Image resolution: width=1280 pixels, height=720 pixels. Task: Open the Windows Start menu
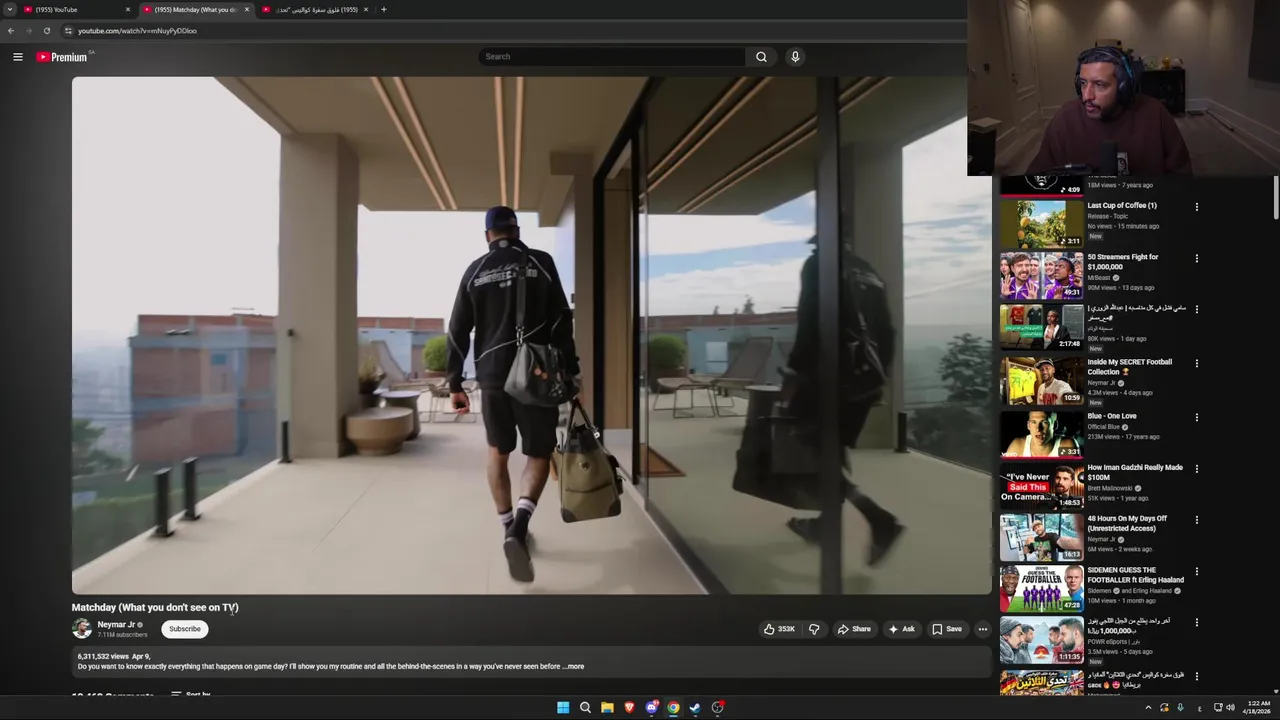tap(563, 708)
